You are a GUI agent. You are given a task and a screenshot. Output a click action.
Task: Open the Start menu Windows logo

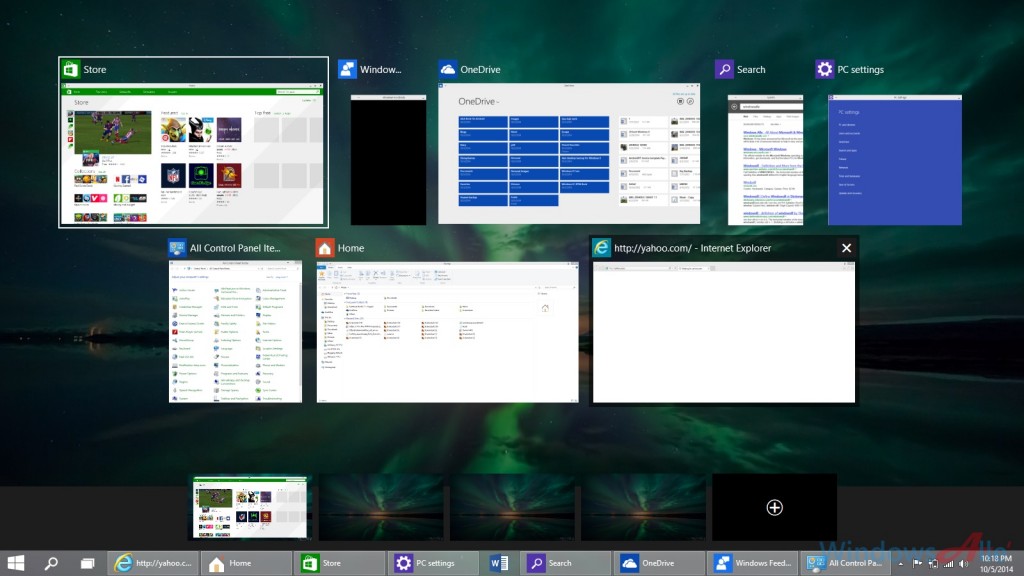pyautogui.click(x=16, y=563)
